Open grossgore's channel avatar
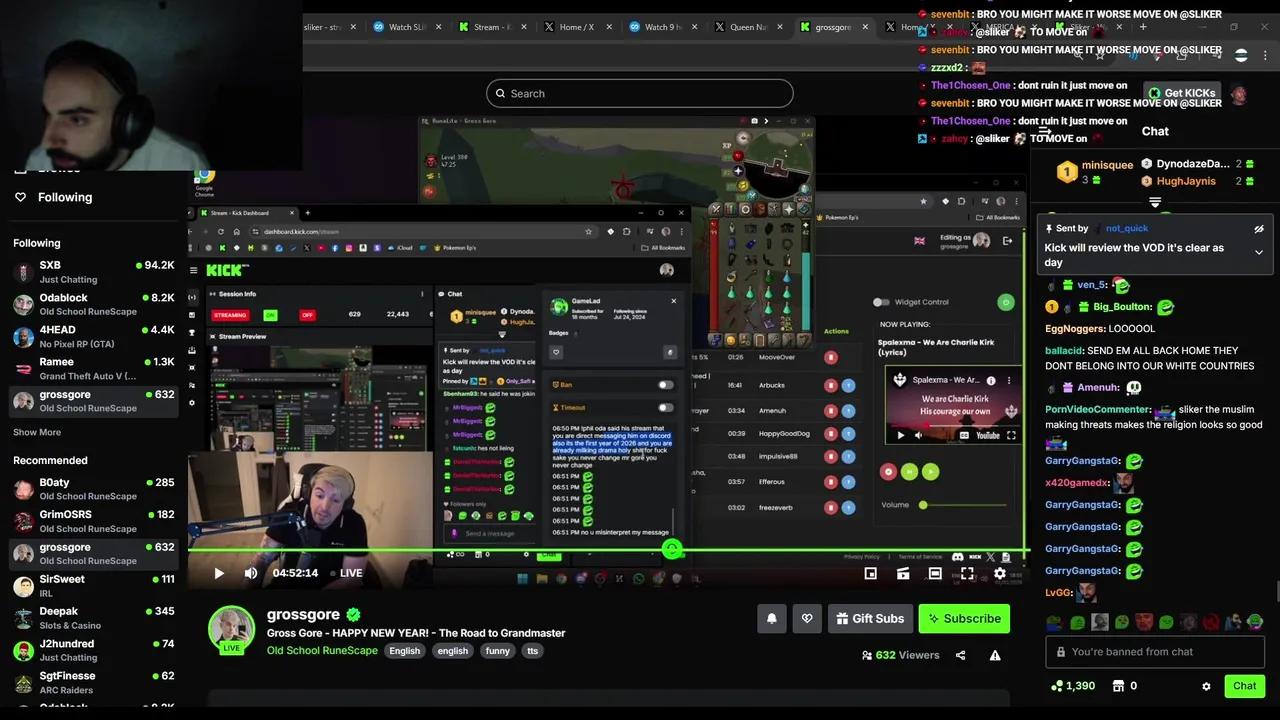 231,630
